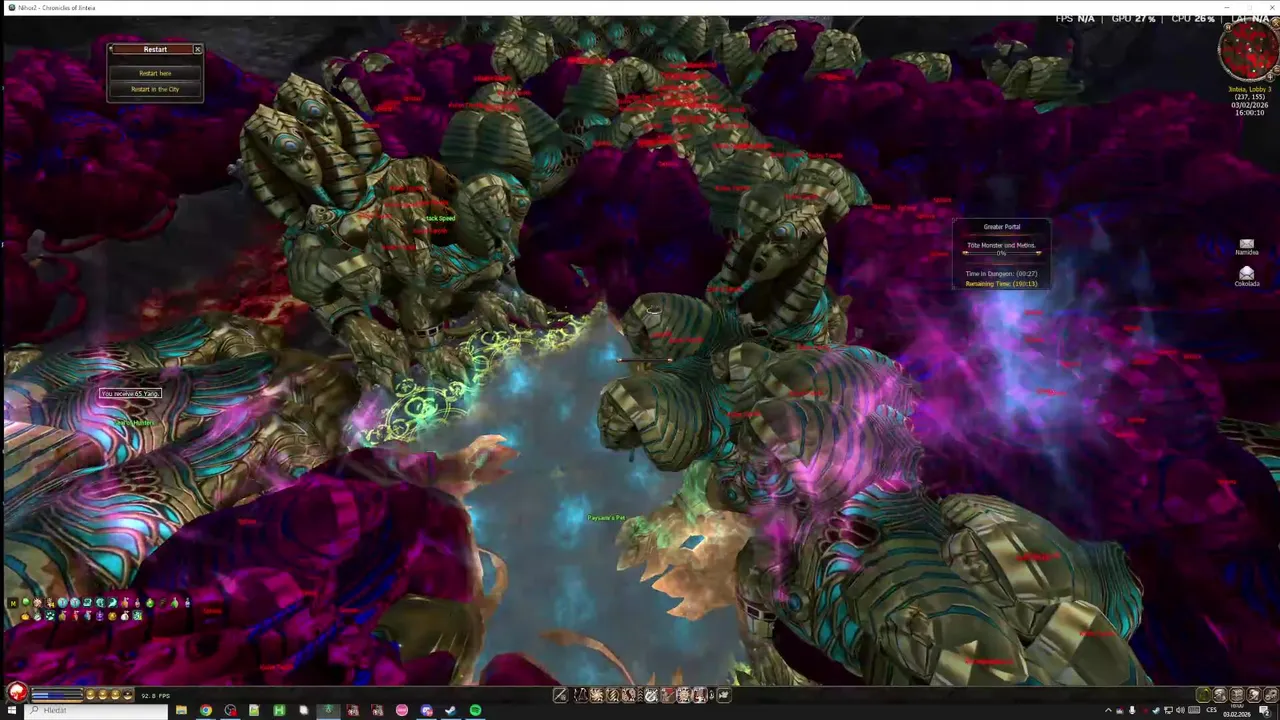The width and height of the screenshot is (1280, 720).
Task: Open the fourth button of bottom-right game menu
Action: pos(1253,695)
